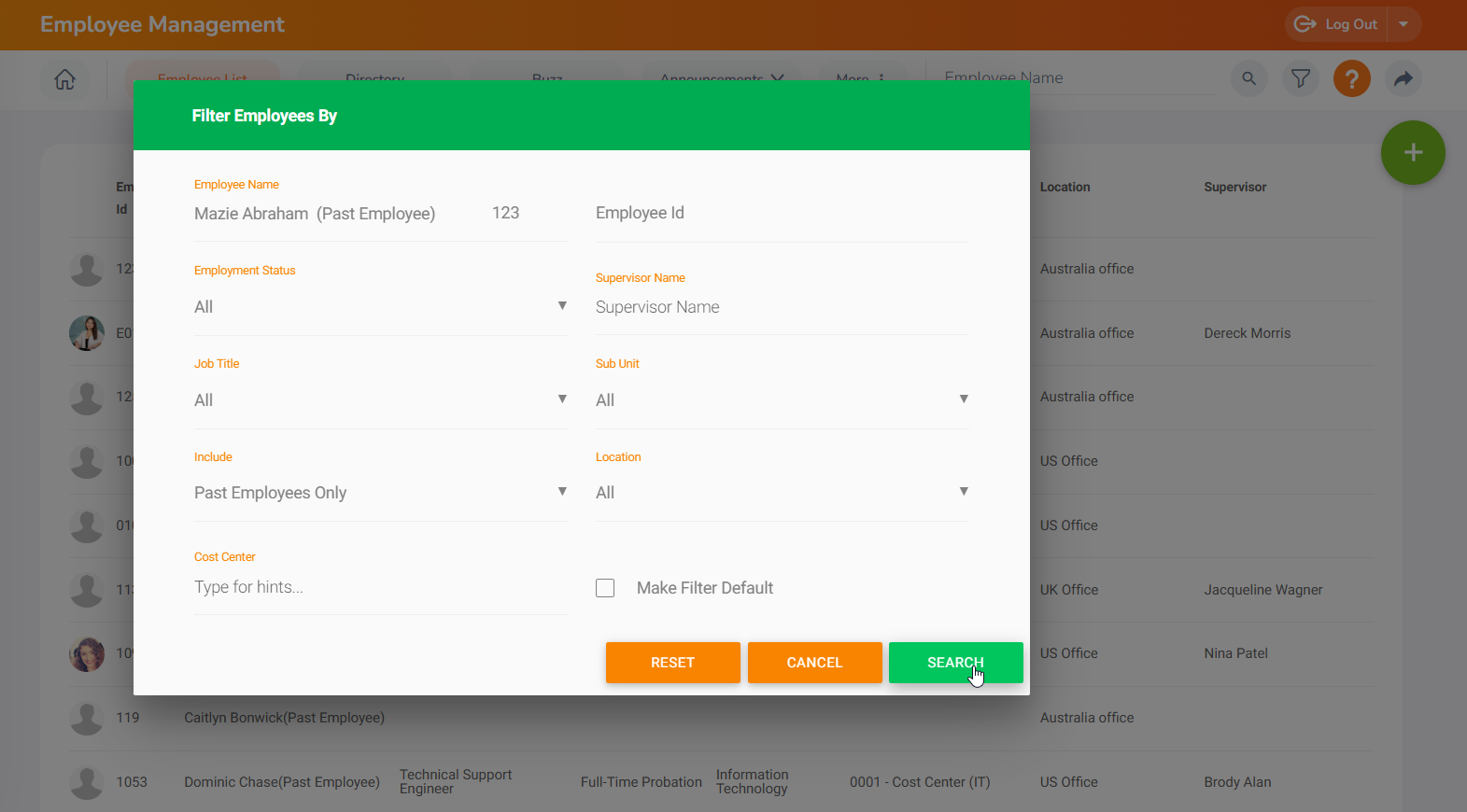Open the Location filter dropdown
The width and height of the screenshot is (1467, 812).
[783, 493]
